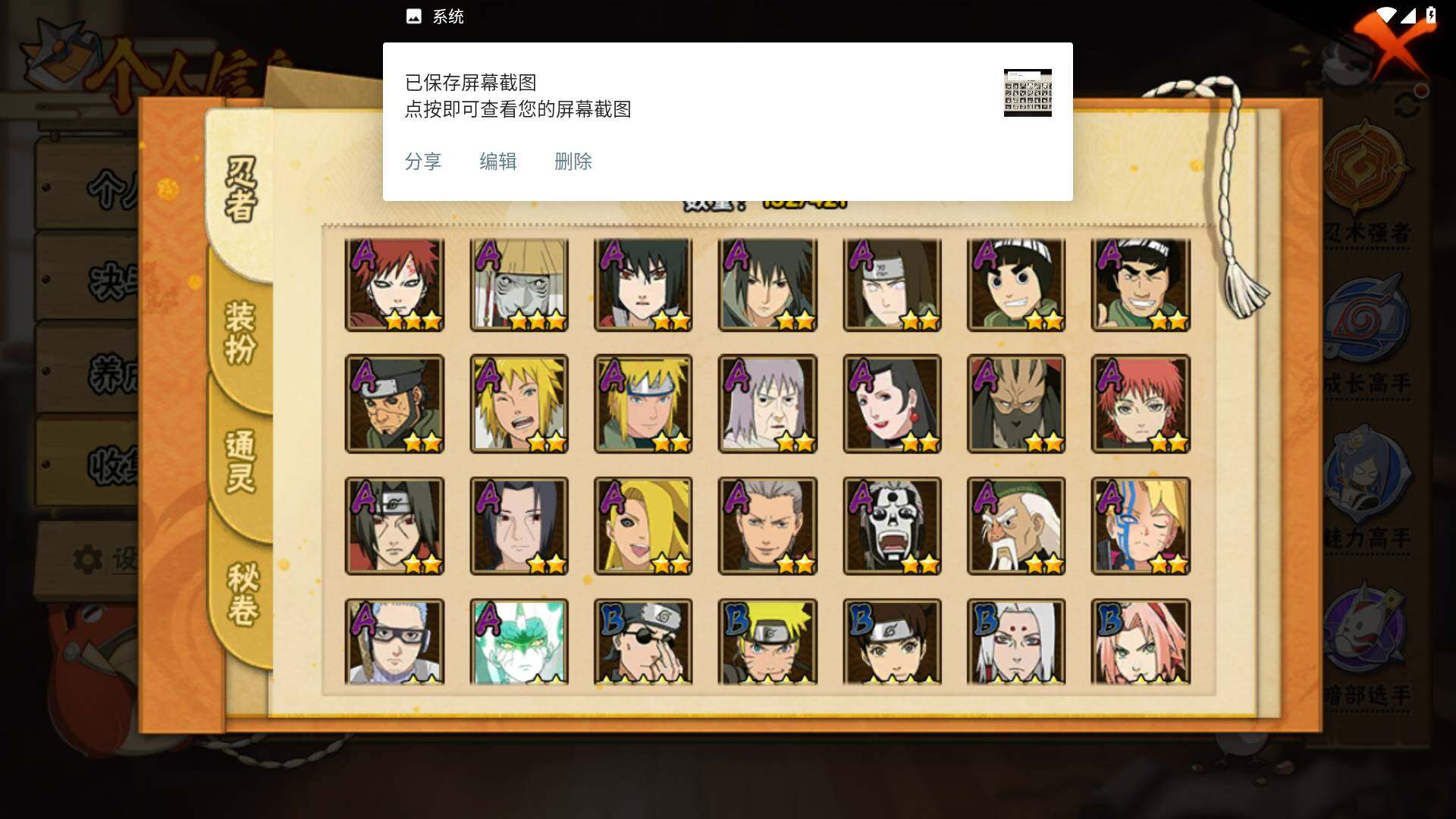Select the Hiruzen kage-hat ninja portrait
Screen dimensions: 1456x819
(519, 285)
